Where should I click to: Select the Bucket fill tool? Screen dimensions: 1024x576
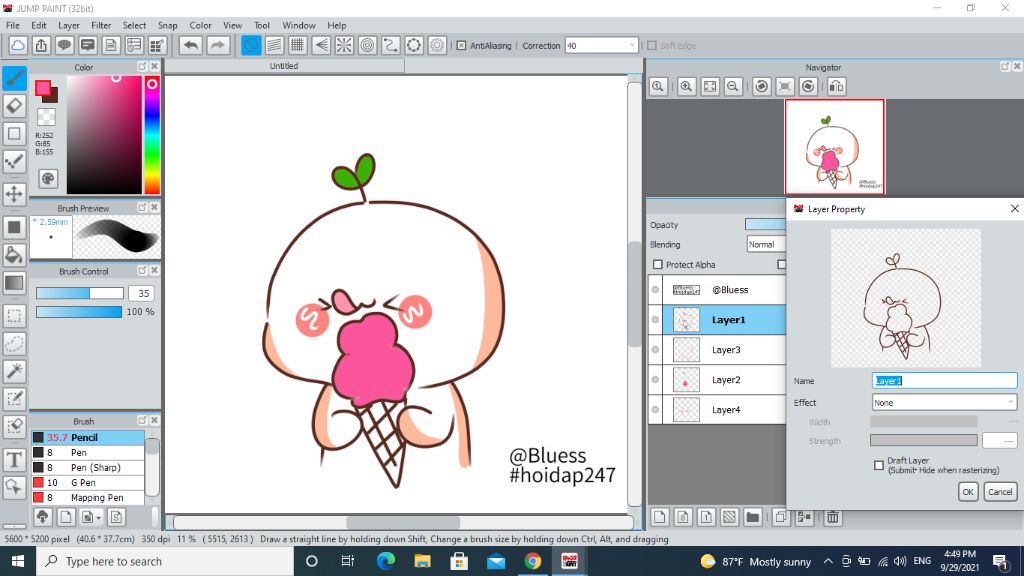[x=14, y=255]
